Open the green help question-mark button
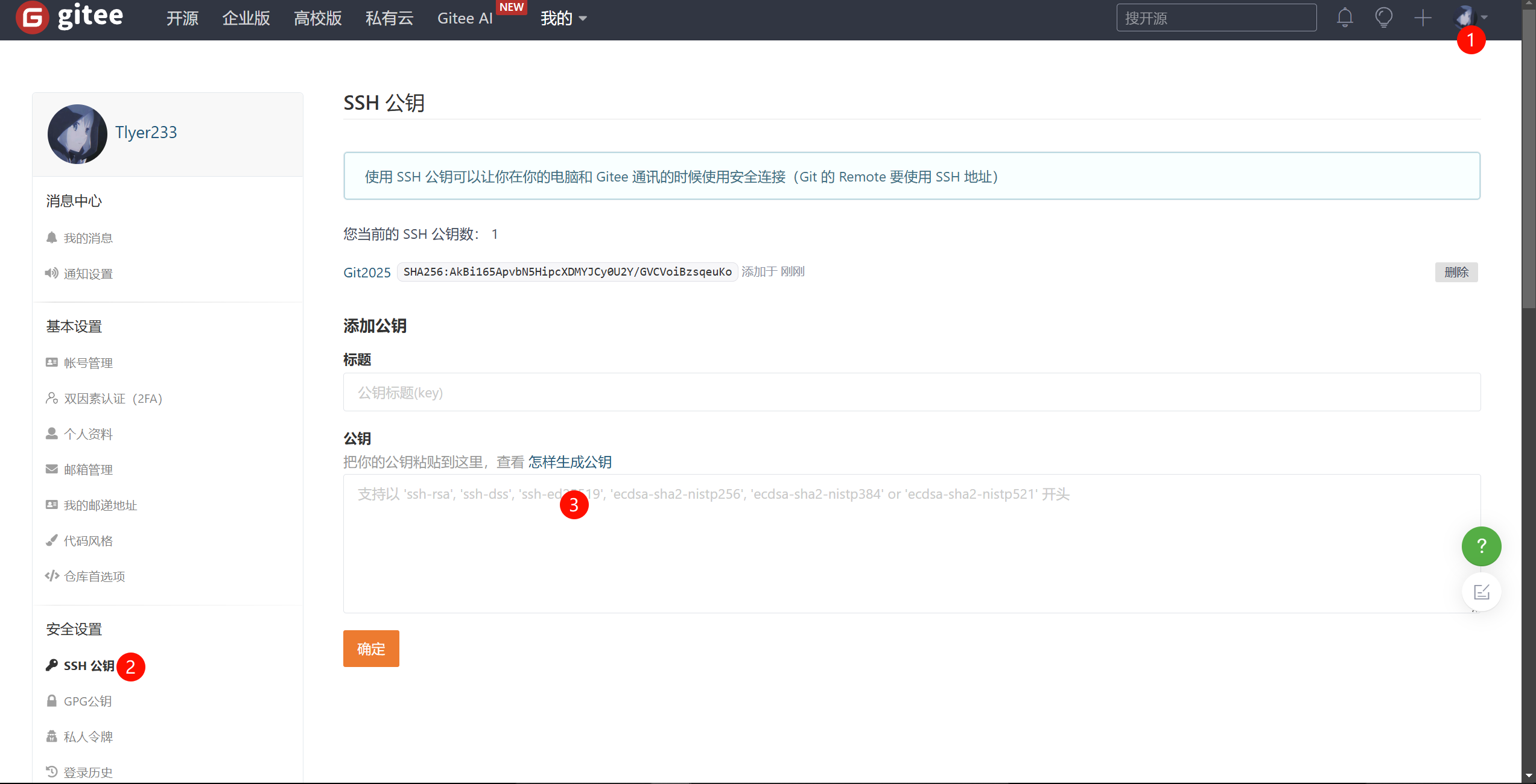1536x784 pixels. coord(1481,546)
